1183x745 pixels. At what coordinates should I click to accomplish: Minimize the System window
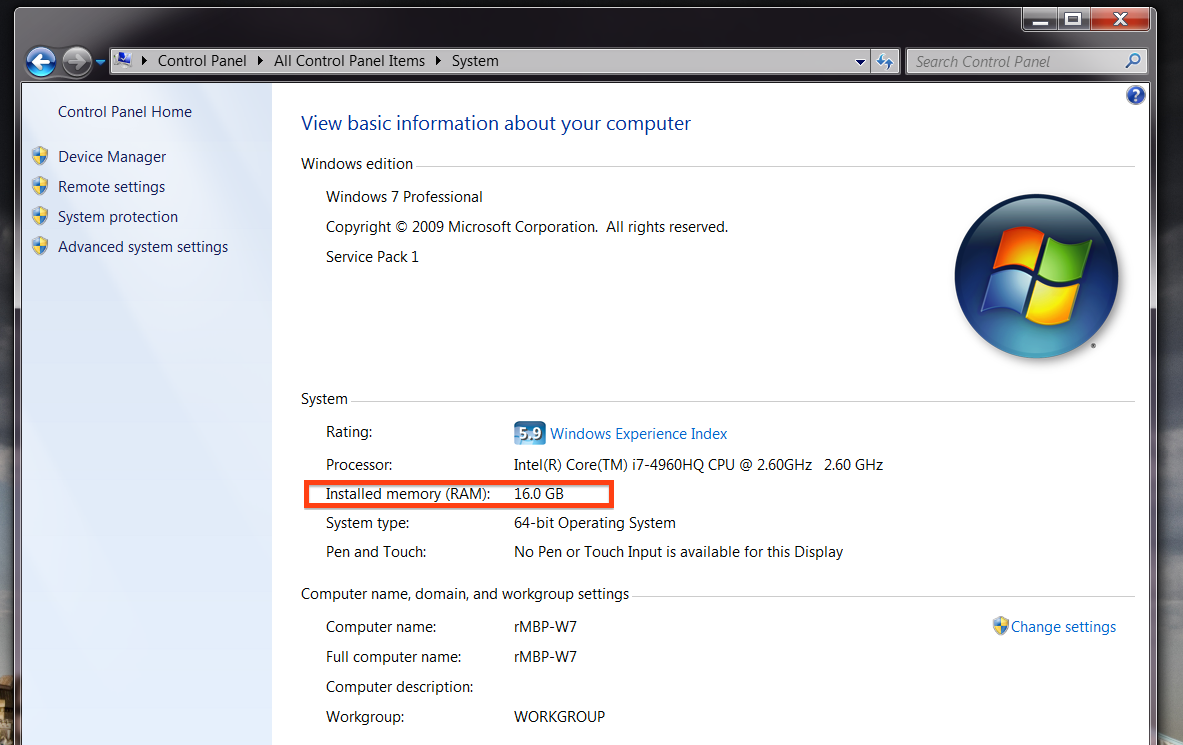1040,20
